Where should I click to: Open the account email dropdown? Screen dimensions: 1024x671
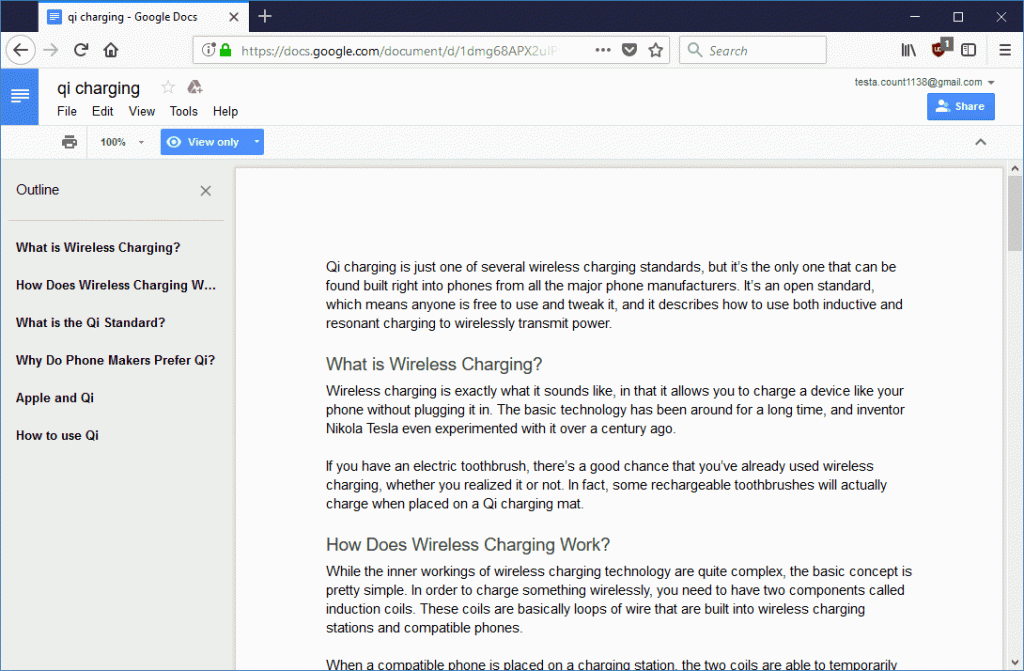[925, 82]
